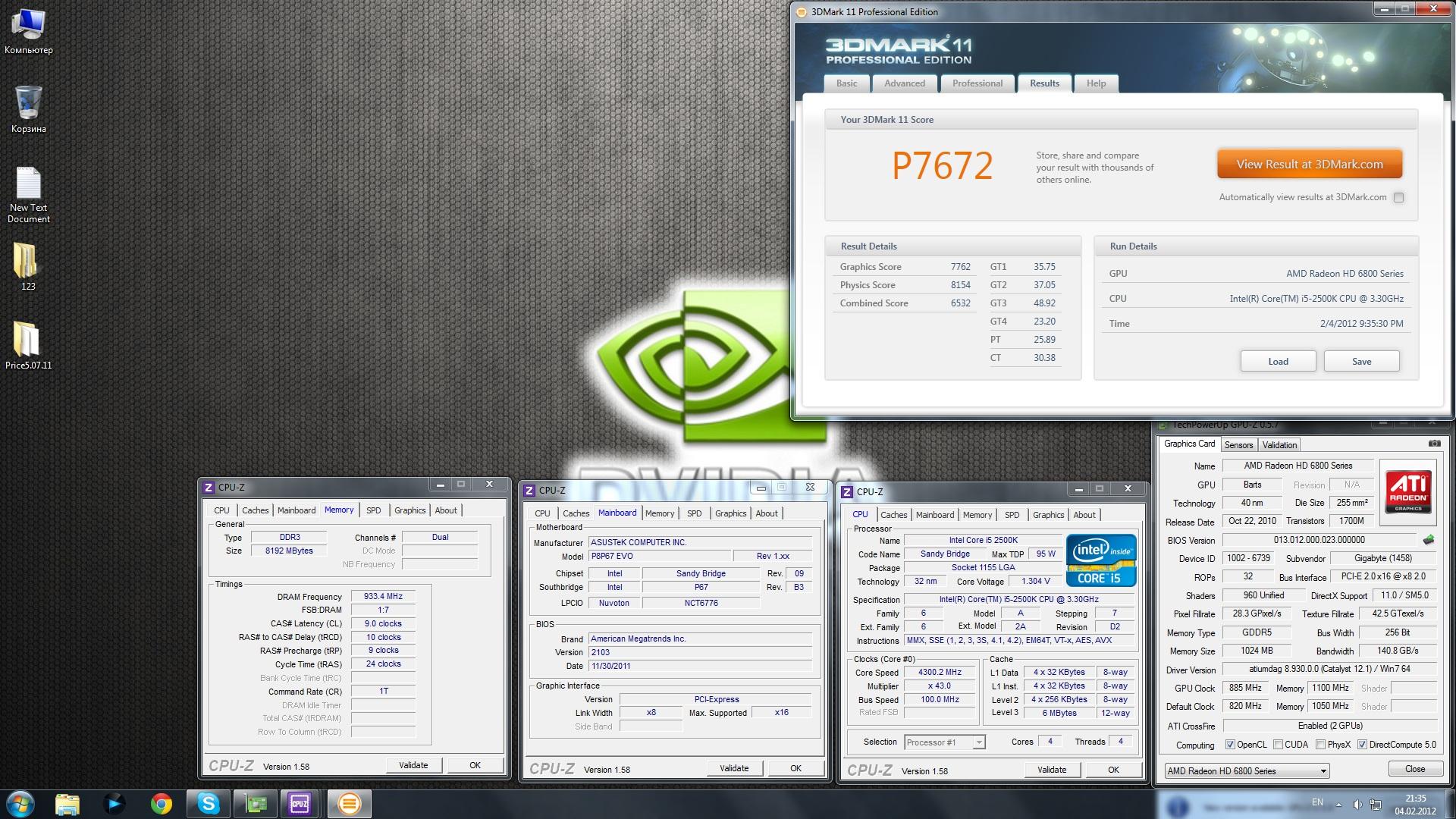Open the New Text Document file icon

click(x=28, y=195)
